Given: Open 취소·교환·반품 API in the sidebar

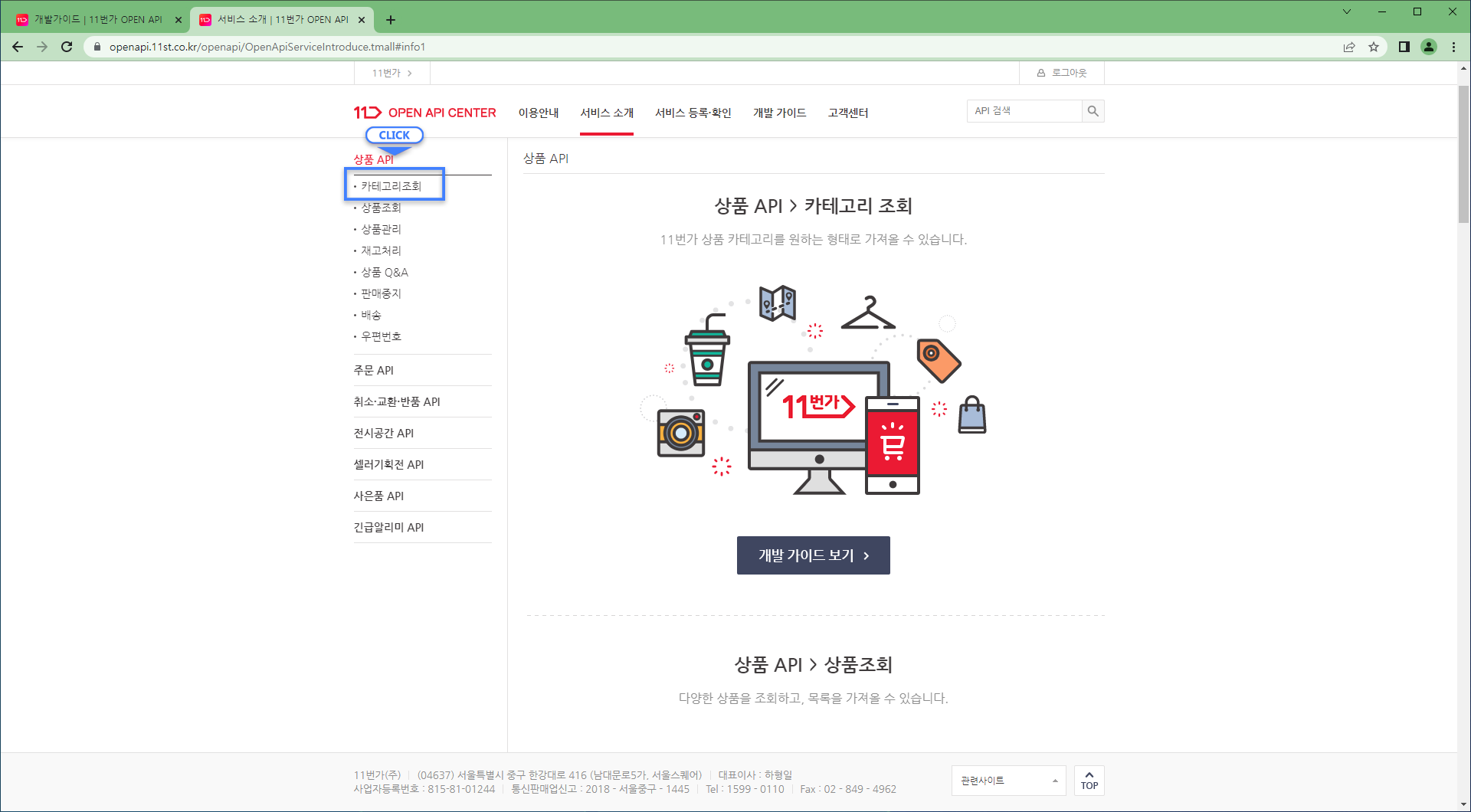Looking at the screenshot, I should click(397, 401).
